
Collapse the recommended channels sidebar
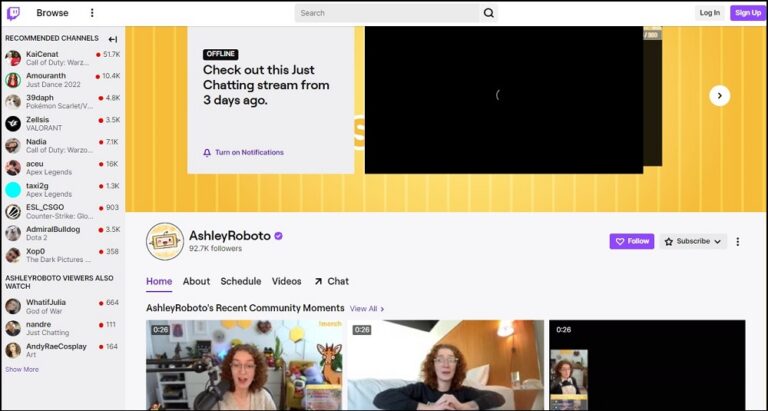tap(113, 39)
